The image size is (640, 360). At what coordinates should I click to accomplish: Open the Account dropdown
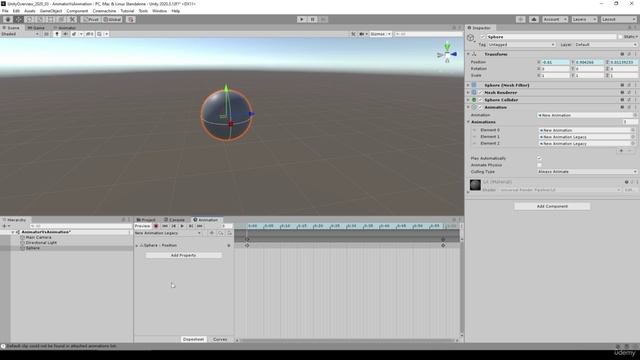tap(555, 19)
